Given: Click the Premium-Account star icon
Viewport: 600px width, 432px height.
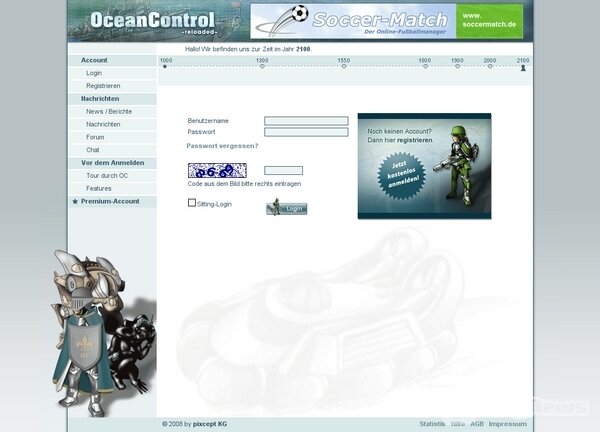Looking at the screenshot, I should (75, 201).
